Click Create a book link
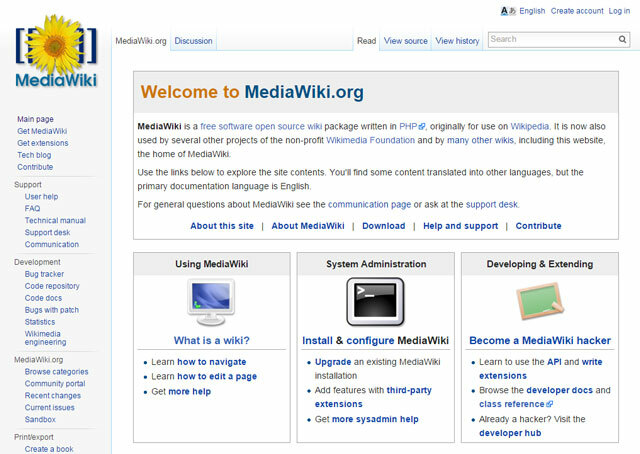 pos(49,449)
